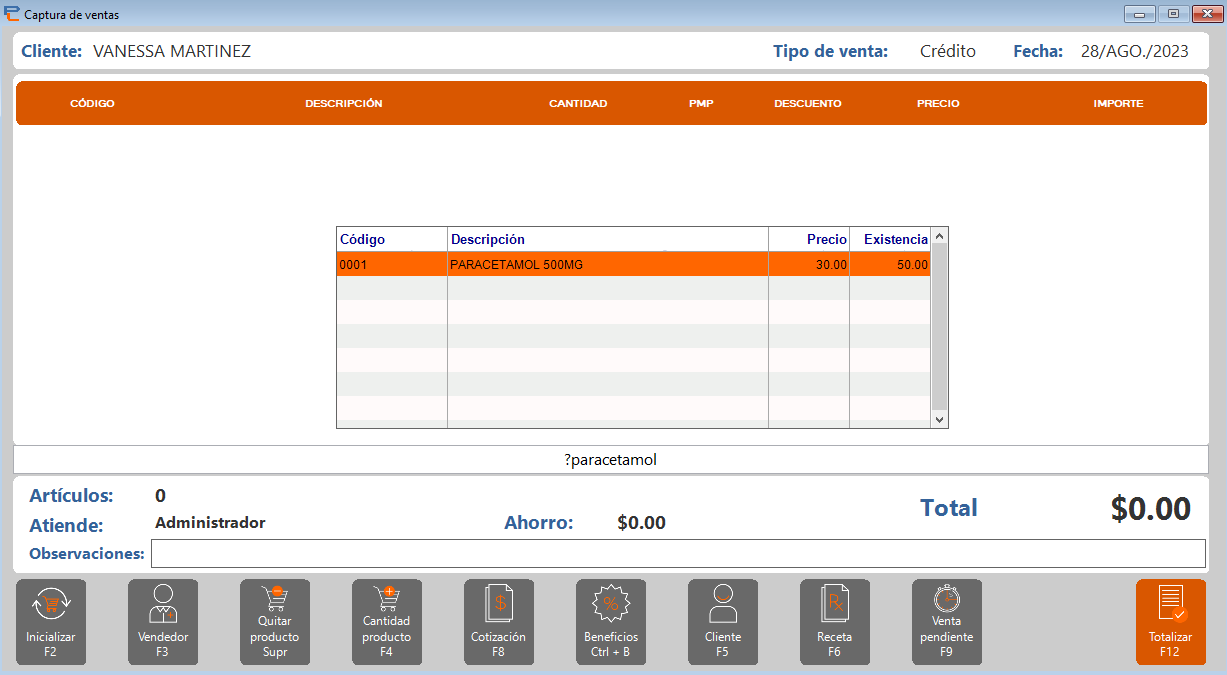Click the Inicializar F2 button

(51, 622)
